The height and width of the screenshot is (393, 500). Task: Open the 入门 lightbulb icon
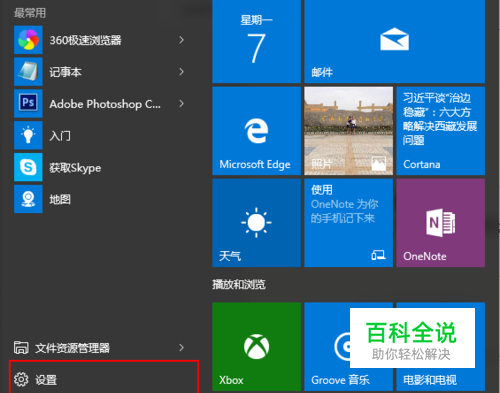(x=28, y=135)
